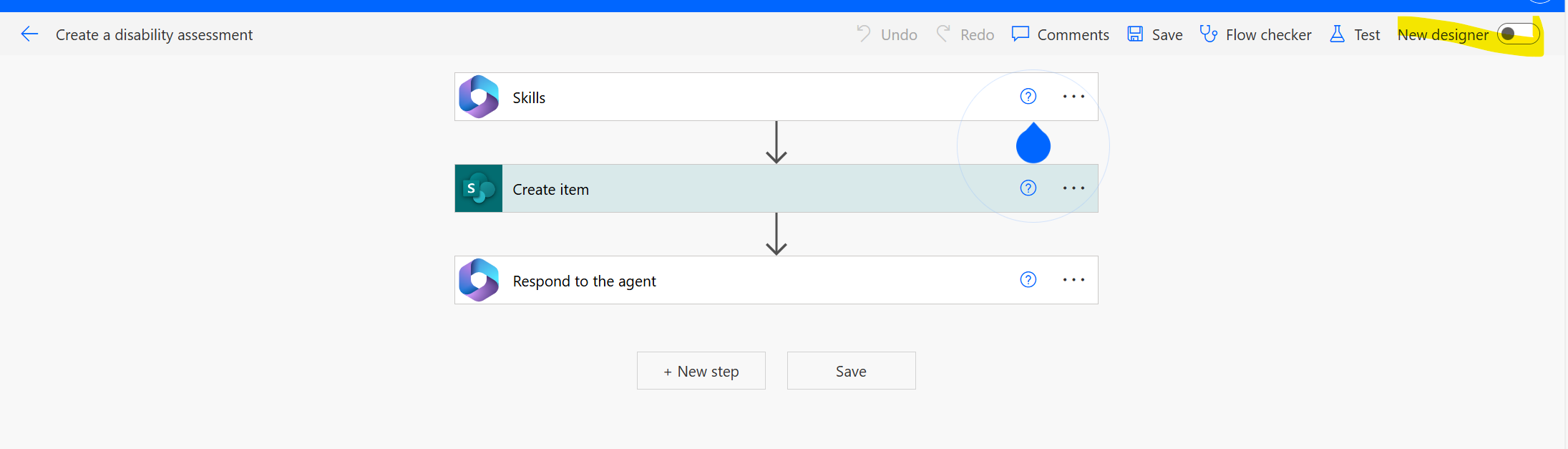Open help for the Skills step
The height and width of the screenshot is (449, 1568).
pyautogui.click(x=1028, y=96)
